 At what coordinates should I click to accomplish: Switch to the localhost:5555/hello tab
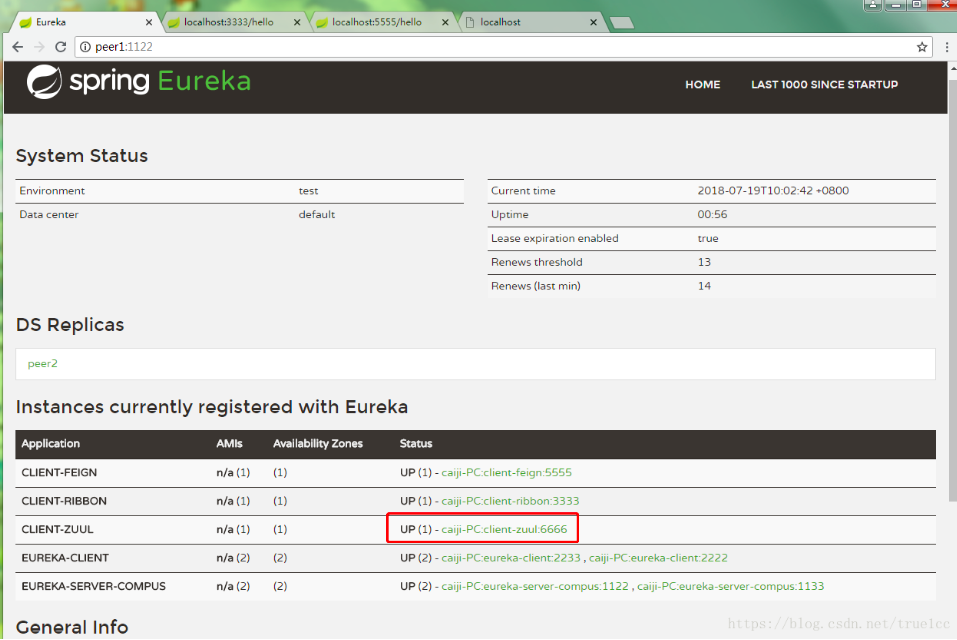(382, 22)
